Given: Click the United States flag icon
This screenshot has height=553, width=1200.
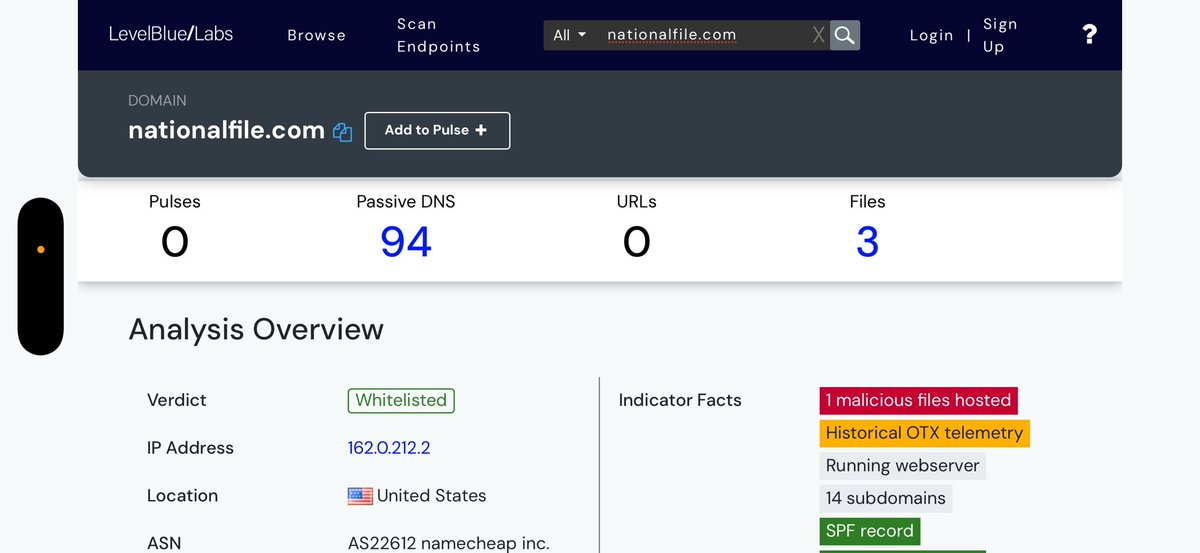Looking at the screenshot, I should click(360, 496).
